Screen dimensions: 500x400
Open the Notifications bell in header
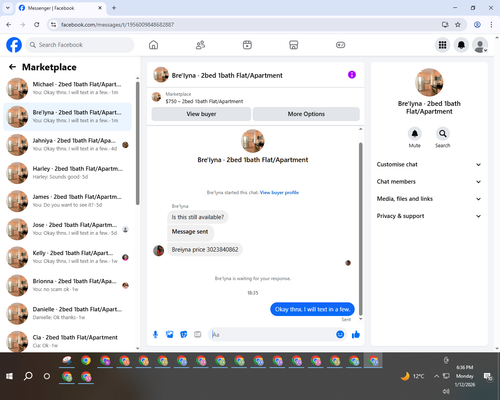pos(461,45)
